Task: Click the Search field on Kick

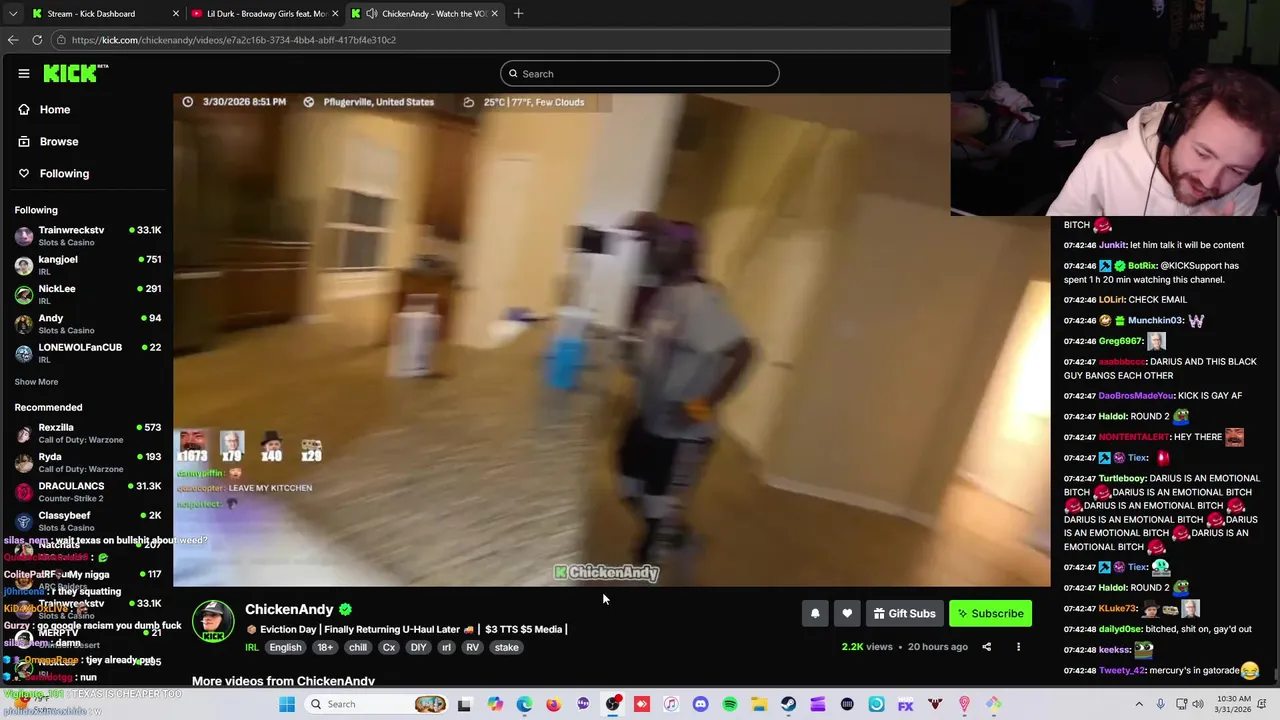Action: tap(640, 73)
